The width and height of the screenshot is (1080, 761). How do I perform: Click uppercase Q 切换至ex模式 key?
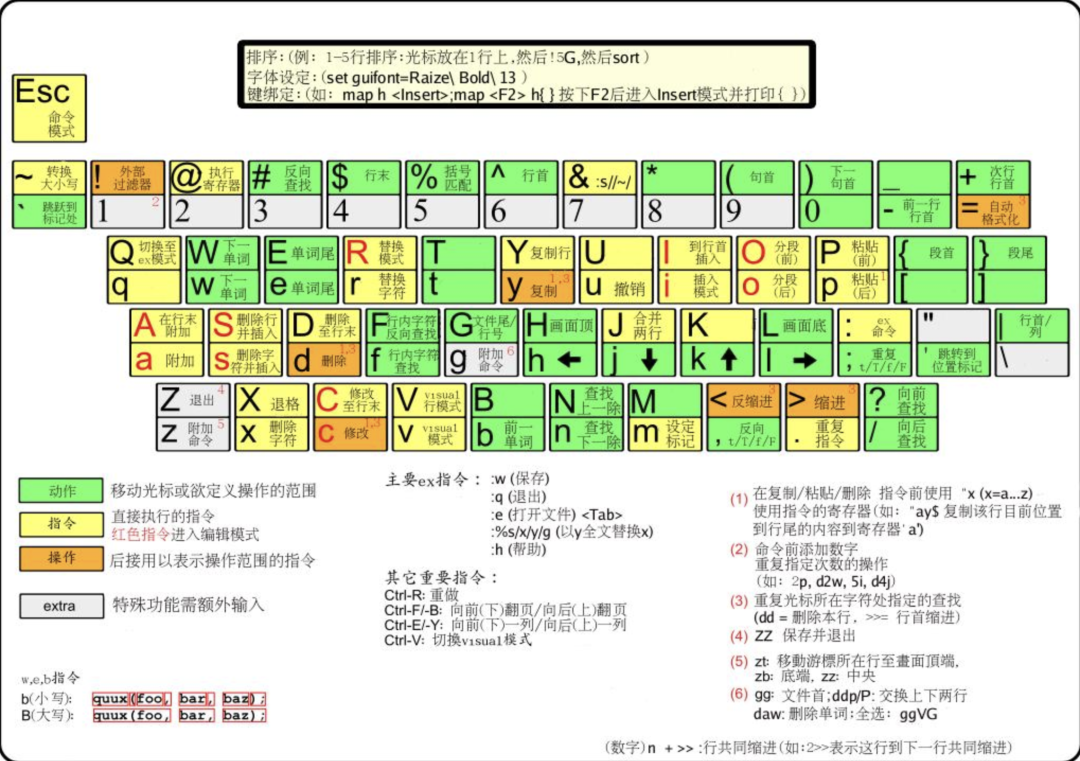pyautogui.click(x=144, y=253)
